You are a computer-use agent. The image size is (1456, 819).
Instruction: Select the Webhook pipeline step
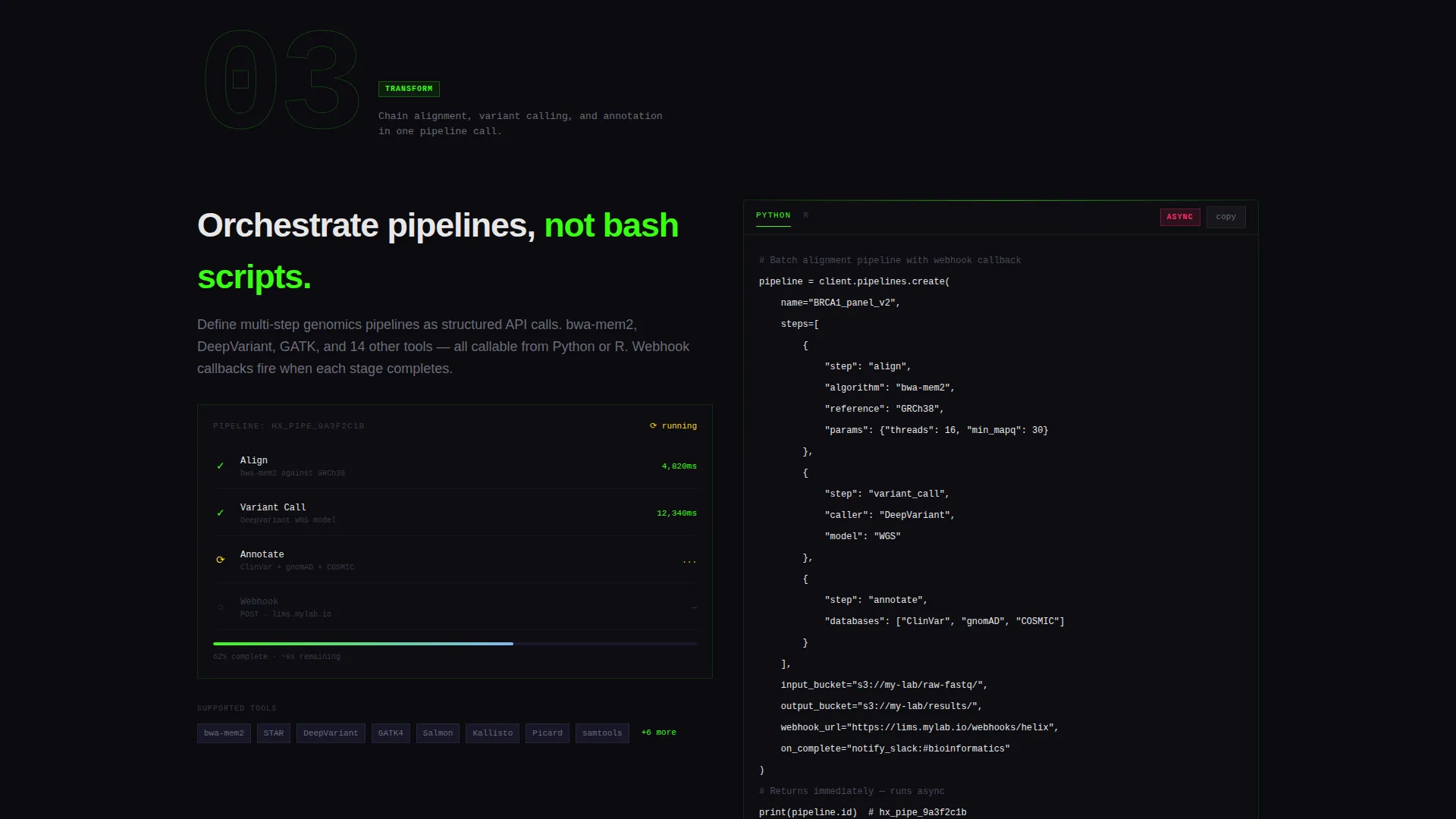tap(455, 607)
